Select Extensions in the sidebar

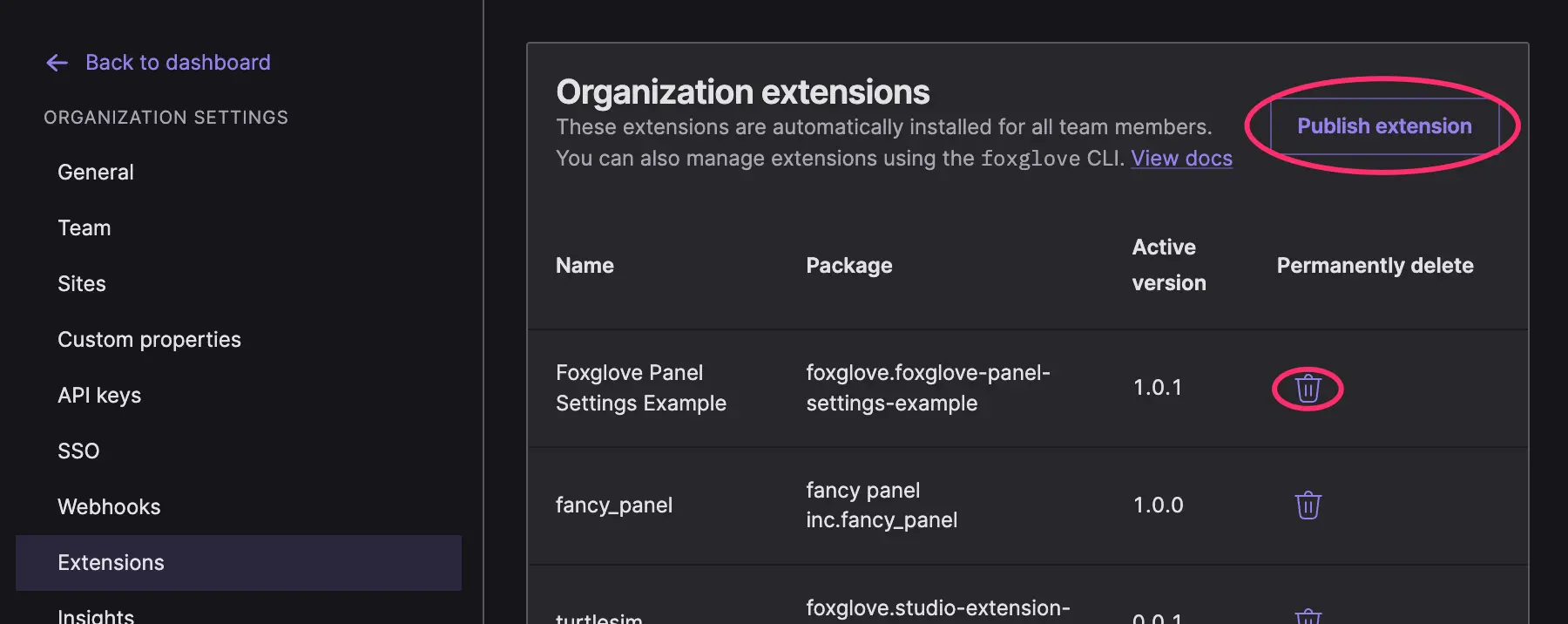tap(111, 562)
